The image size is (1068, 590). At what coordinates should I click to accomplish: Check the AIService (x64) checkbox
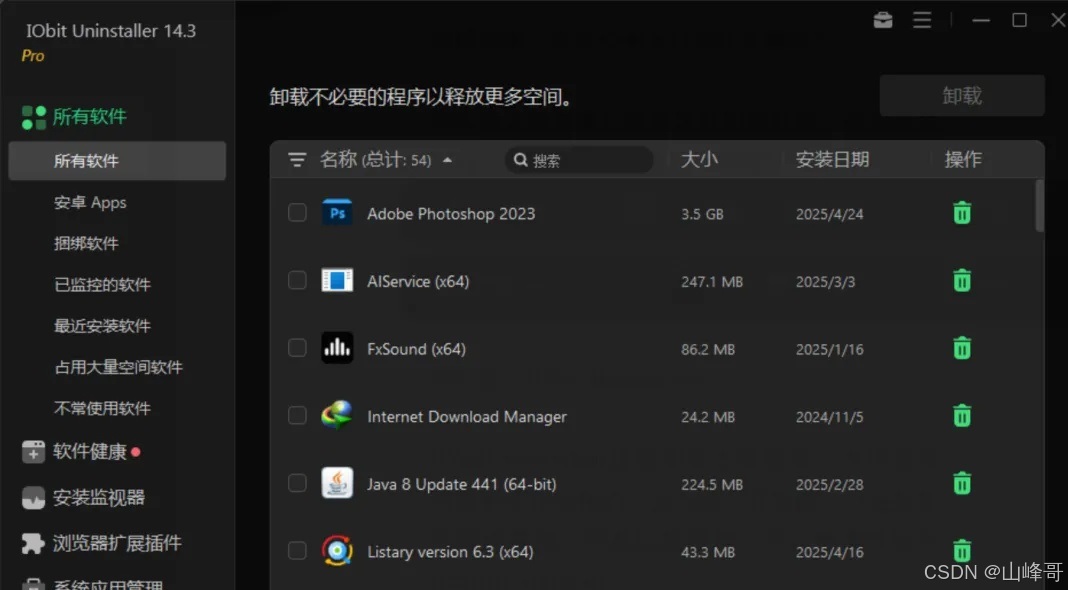point(297,280)
